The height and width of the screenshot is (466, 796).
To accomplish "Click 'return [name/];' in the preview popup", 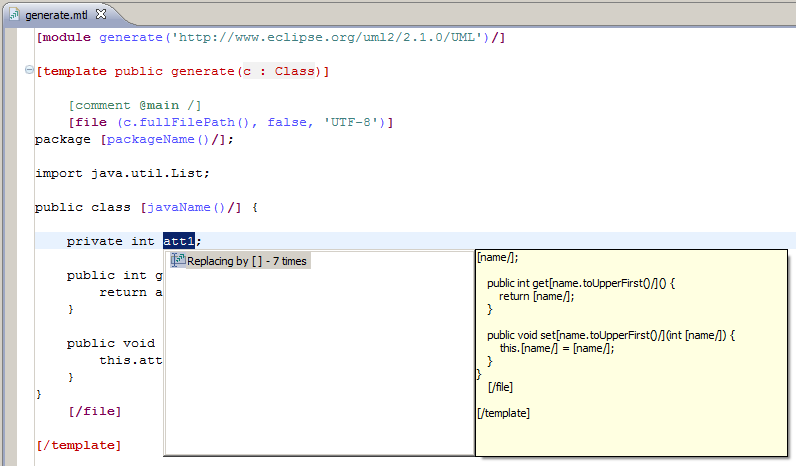I will [x=537, y=296].
